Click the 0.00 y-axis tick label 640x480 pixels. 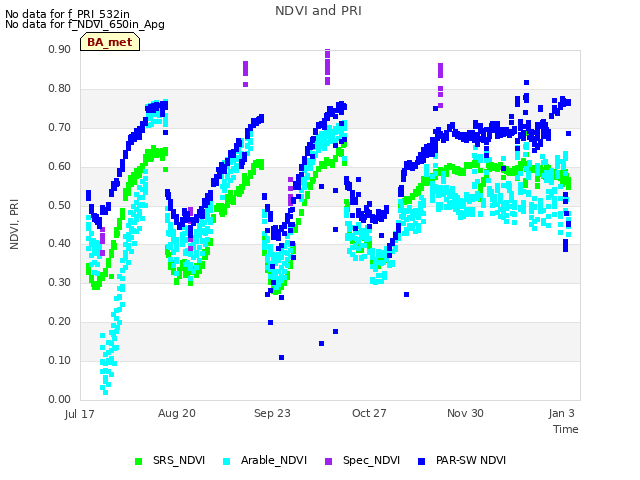point(60,399)
